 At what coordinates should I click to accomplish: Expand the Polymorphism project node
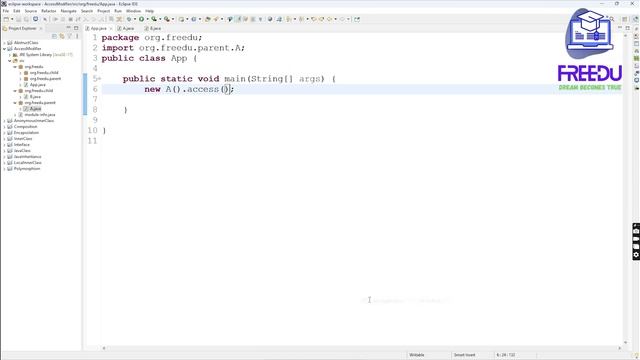4,169
